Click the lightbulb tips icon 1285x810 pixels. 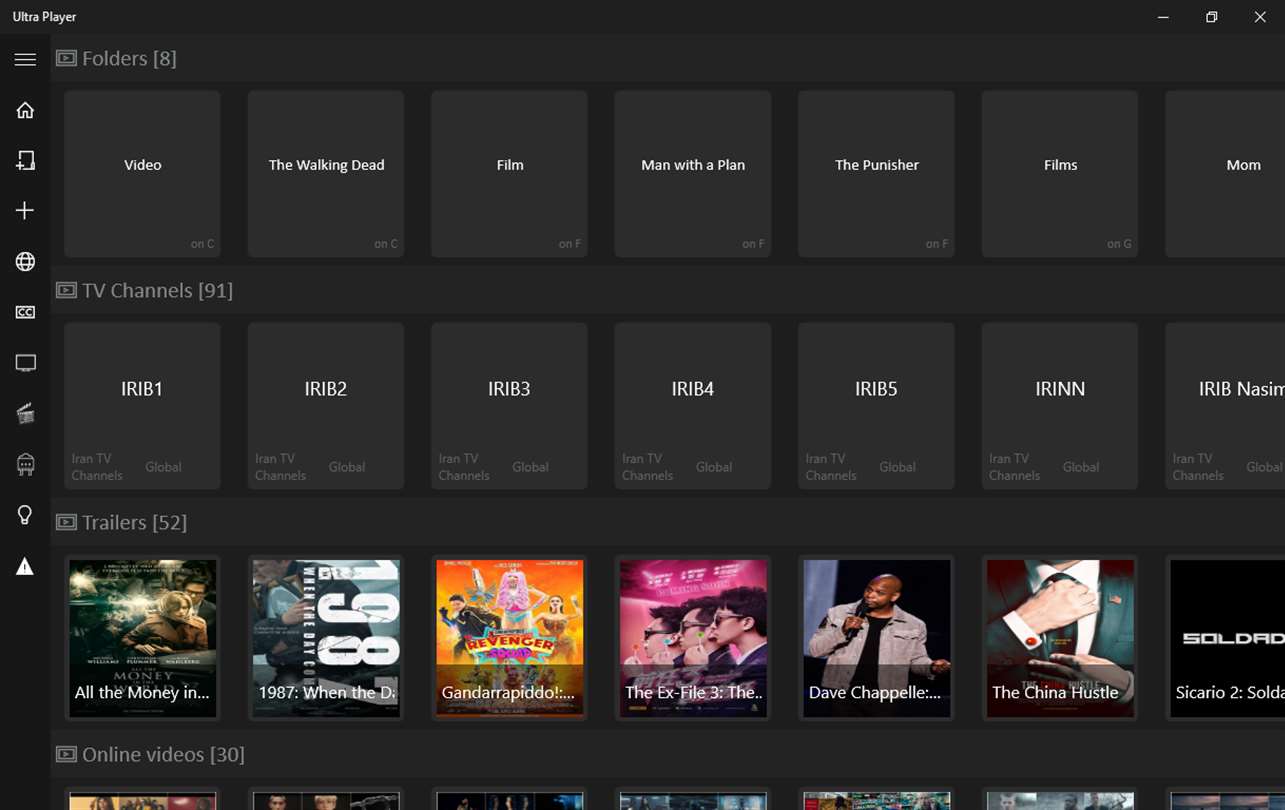[x=25, y=515]
